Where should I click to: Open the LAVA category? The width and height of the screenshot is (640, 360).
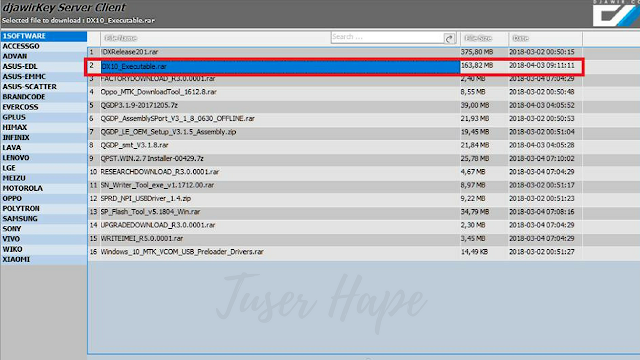[x=44, y=148]
